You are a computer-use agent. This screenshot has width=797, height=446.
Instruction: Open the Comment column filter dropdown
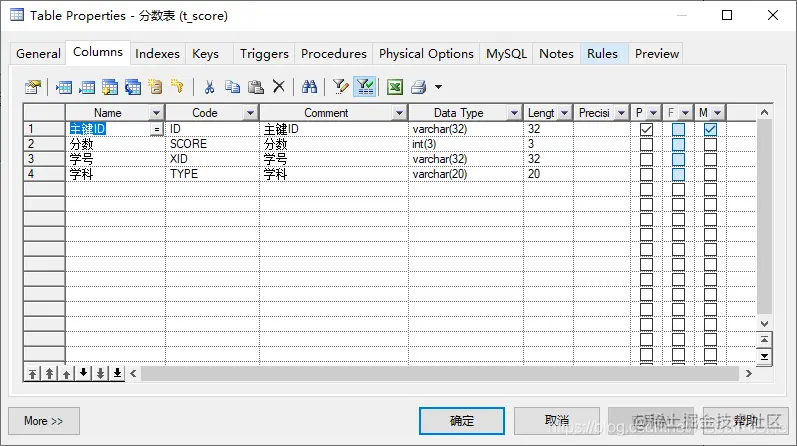(400, 113)
